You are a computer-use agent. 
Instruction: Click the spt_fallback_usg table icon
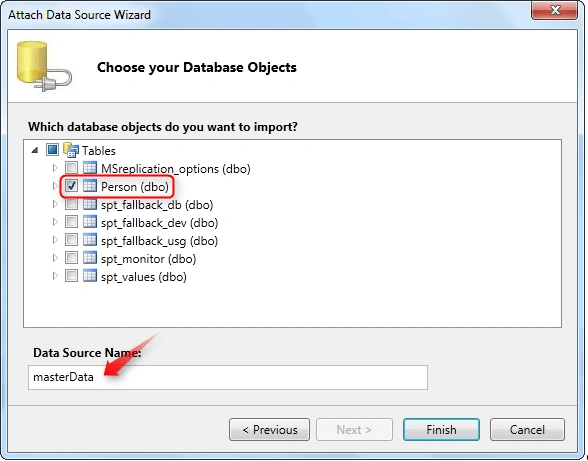(90, 240)
